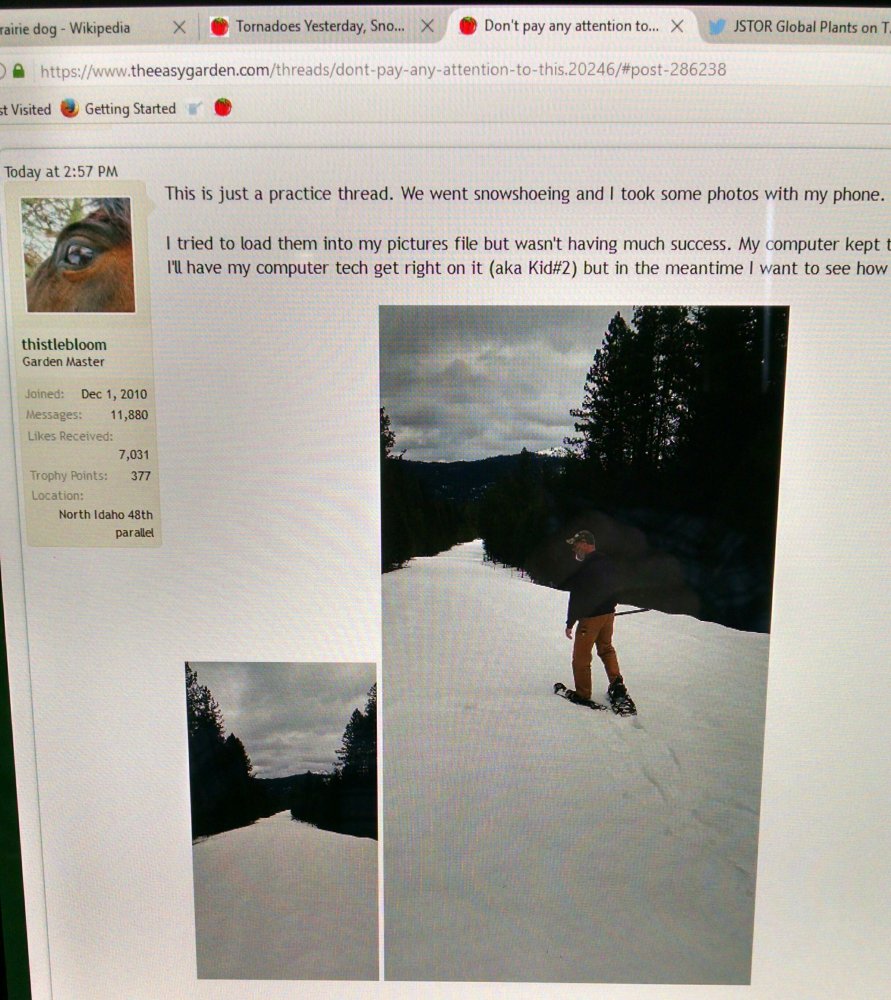
Task: Click the 11,880 messages count
Action: click(129, 415)
